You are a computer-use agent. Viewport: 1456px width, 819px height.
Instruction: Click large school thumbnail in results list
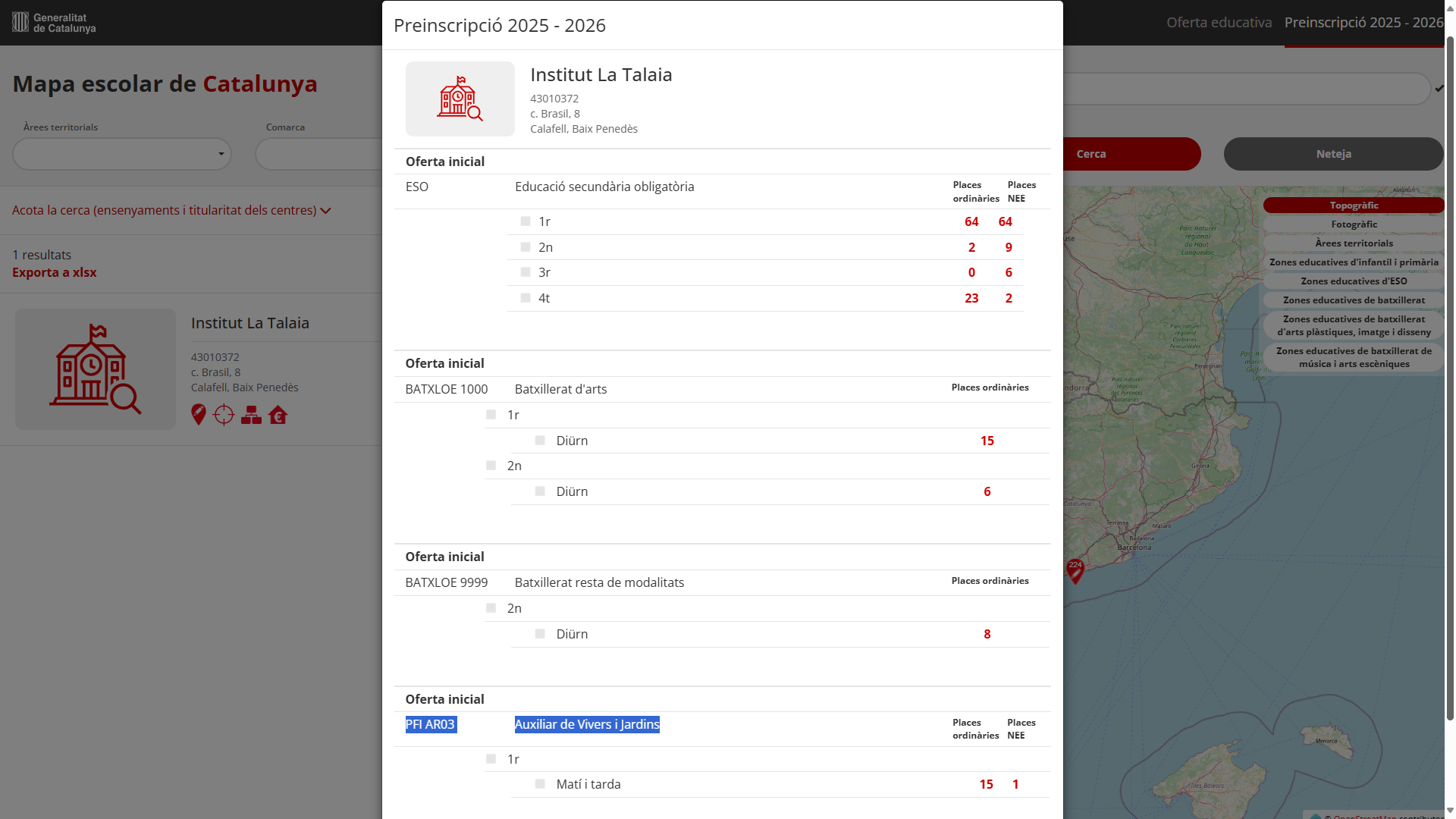coord(96,369)
